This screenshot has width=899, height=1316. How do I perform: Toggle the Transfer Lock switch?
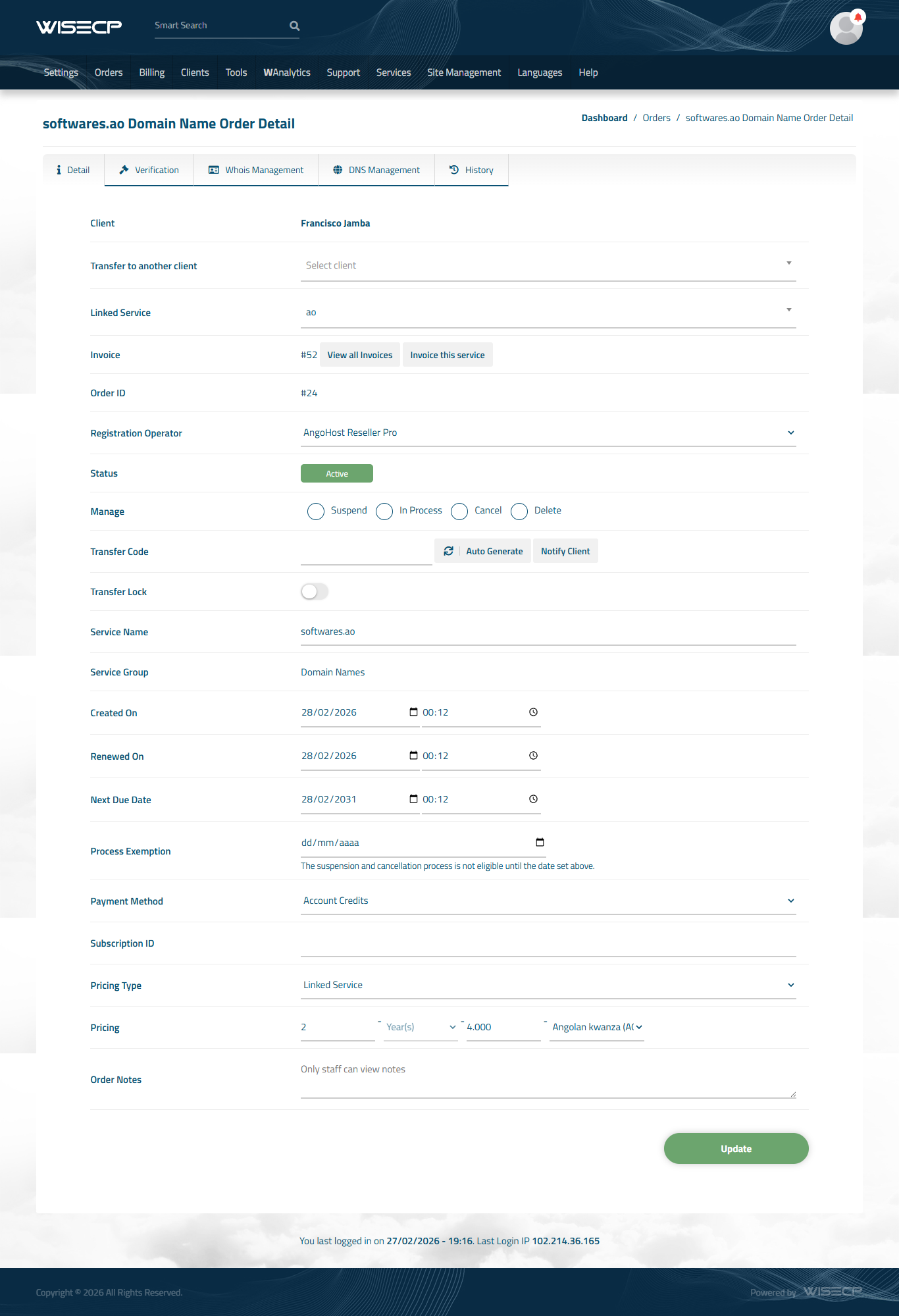click(x=315, y=591)
